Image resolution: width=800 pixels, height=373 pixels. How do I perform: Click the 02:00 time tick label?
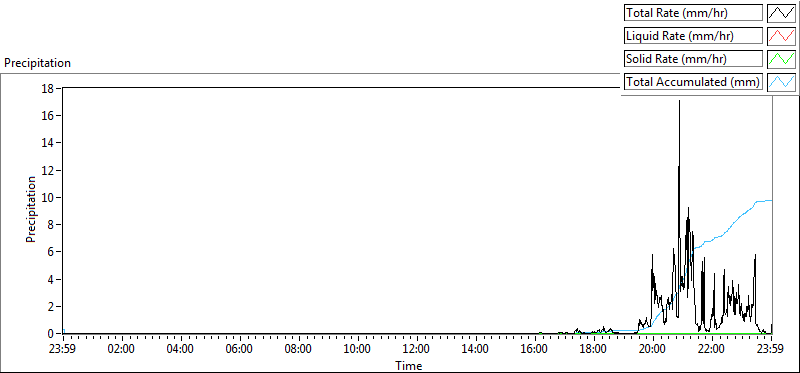pyautogui.click(x=122, y=350)
